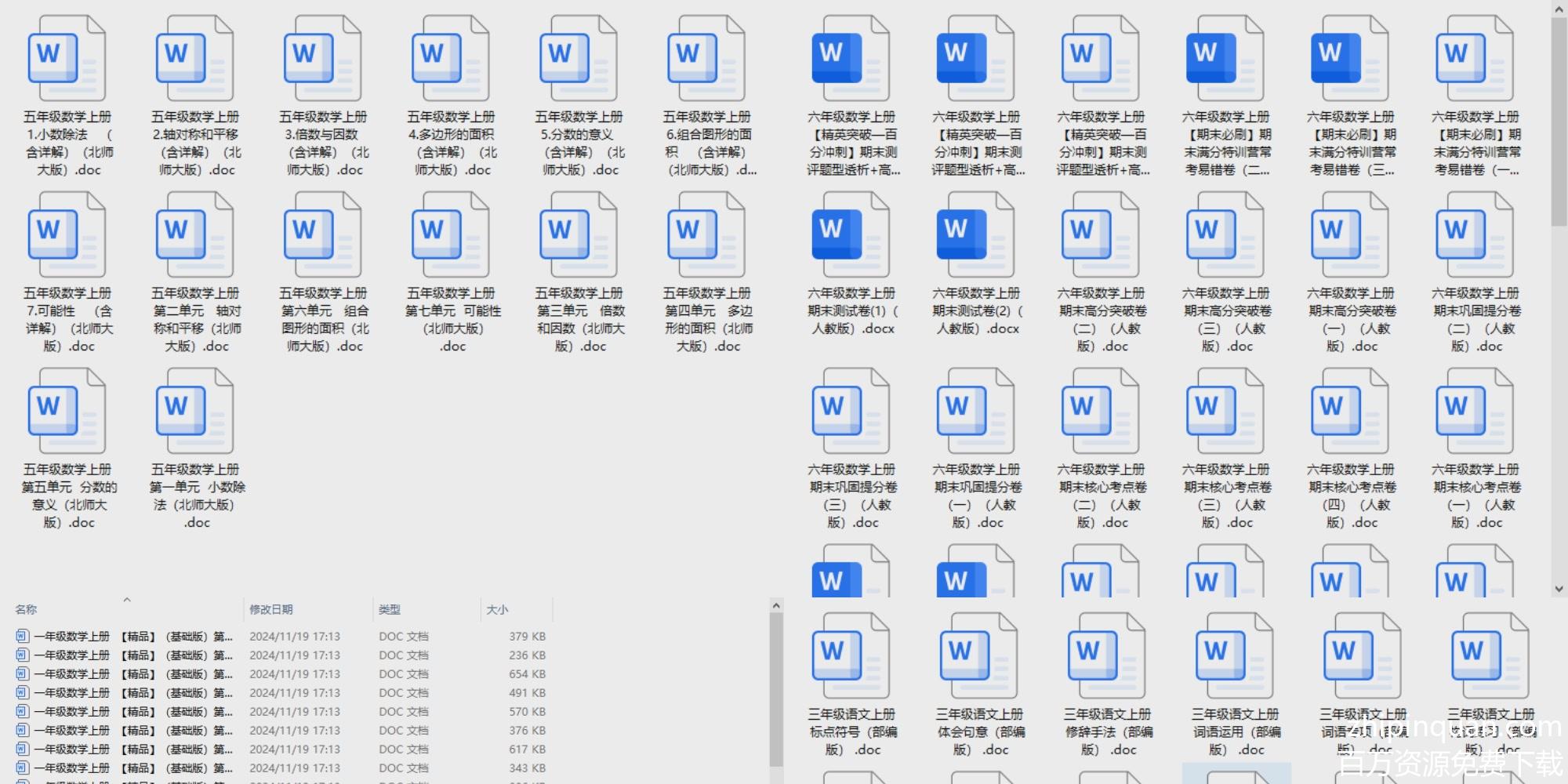Viewport: 1568px width, 784px height.
Task: Open the 三年级语文上册 体会句意 document
Action: [x=979, y=656]
